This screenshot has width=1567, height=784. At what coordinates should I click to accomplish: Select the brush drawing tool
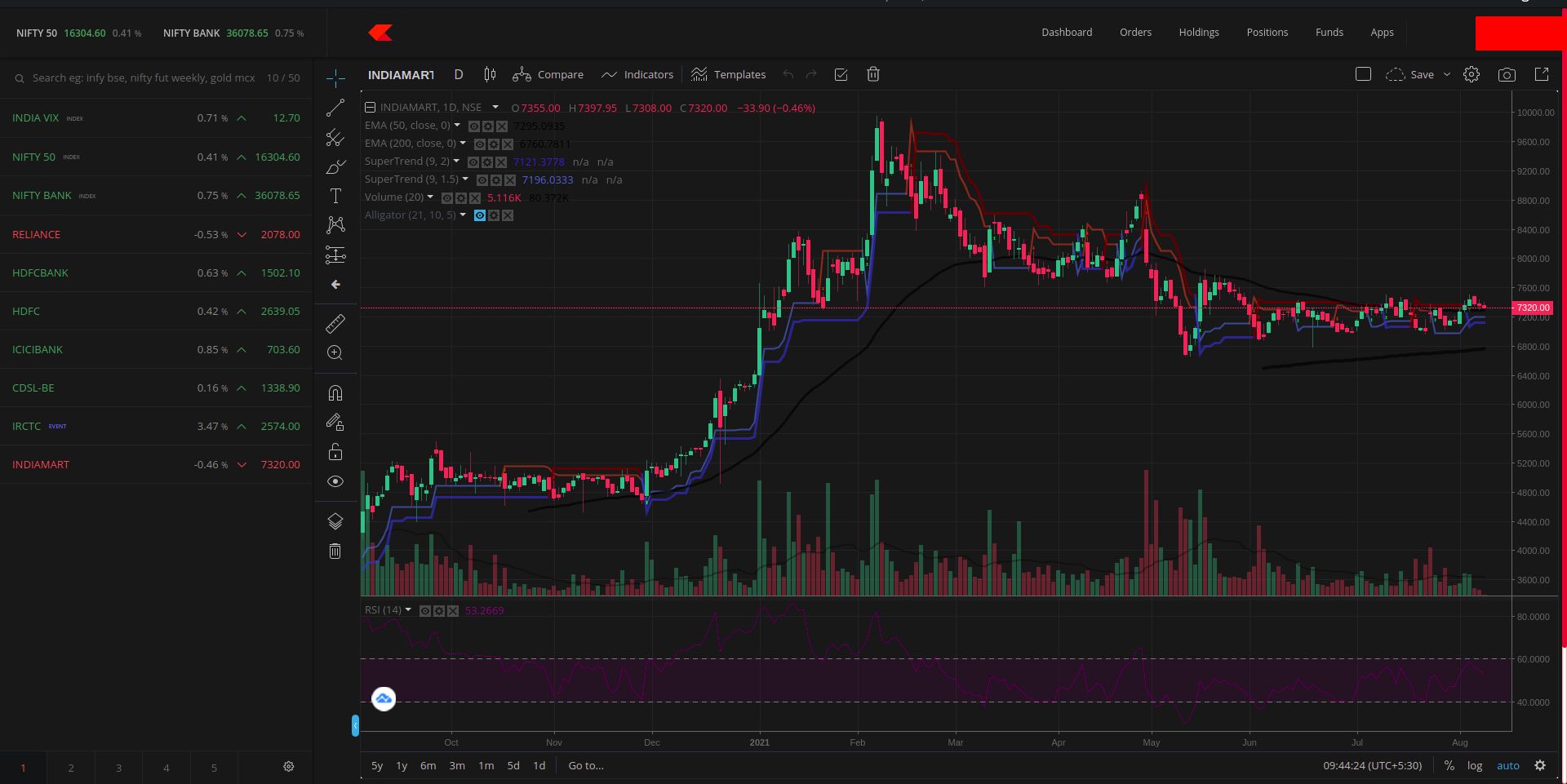click(x=335, y=166)
